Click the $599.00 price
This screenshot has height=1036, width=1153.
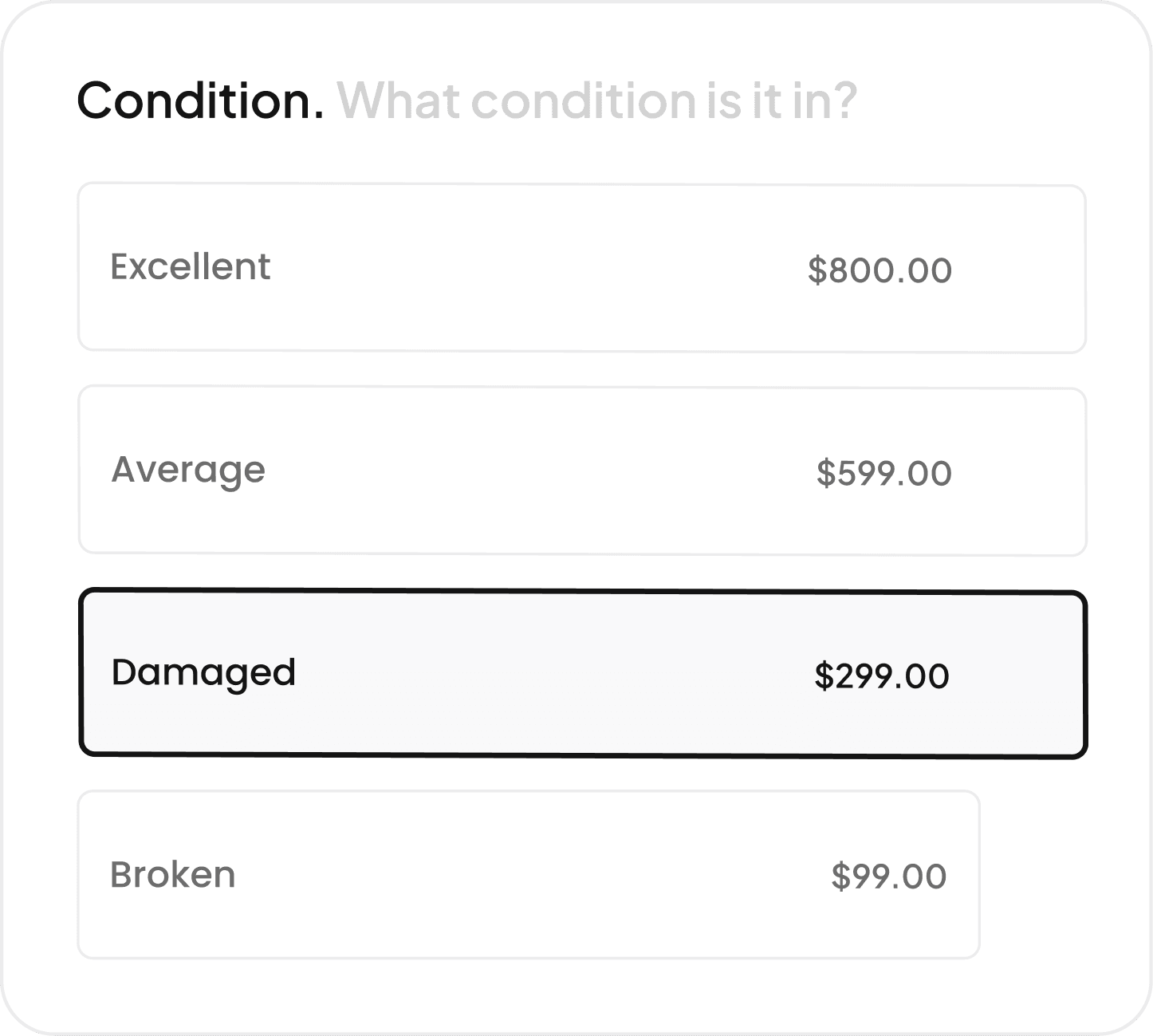(883, 473)
